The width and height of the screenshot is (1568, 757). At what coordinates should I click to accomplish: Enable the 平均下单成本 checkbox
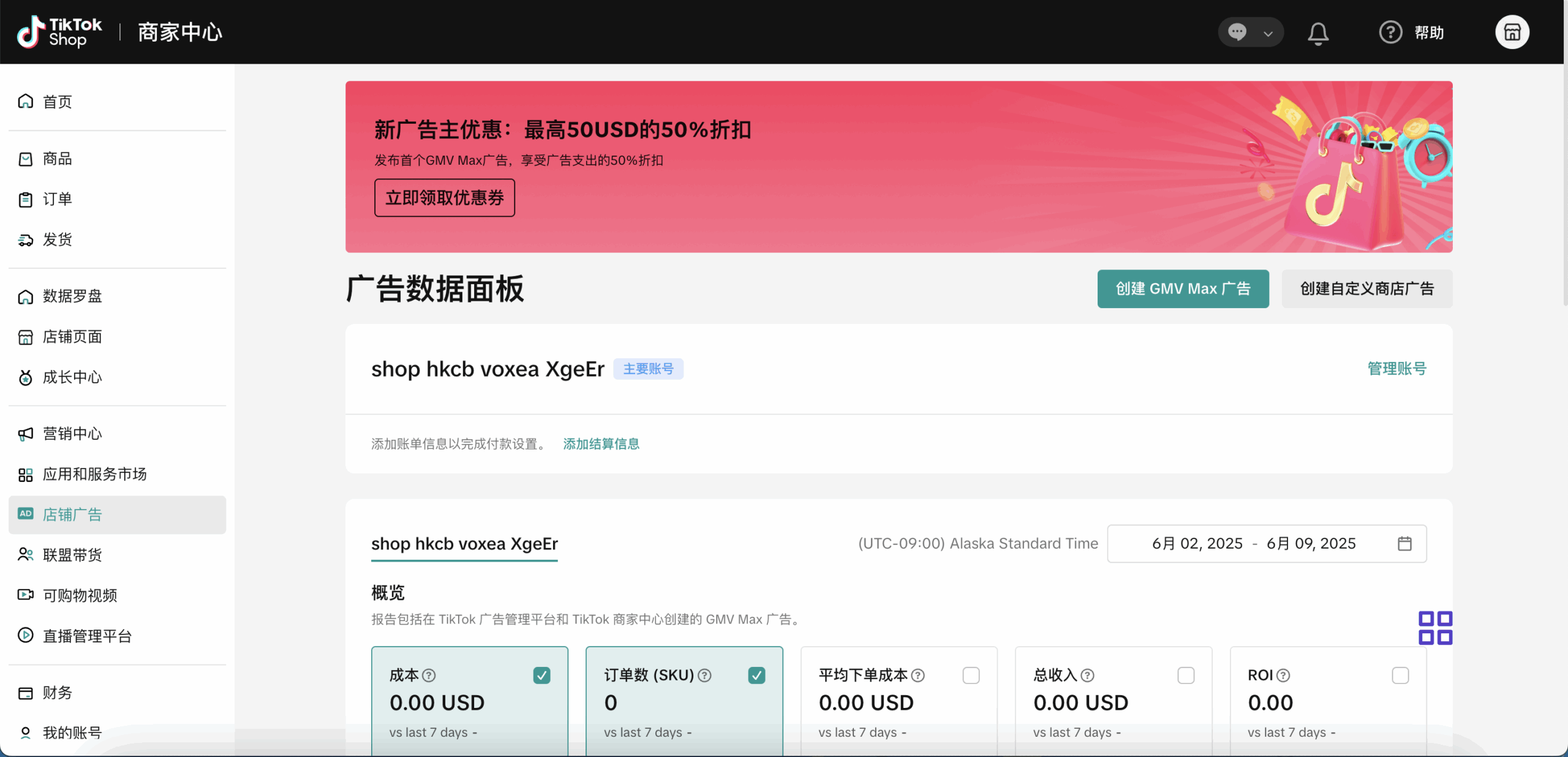971,676
